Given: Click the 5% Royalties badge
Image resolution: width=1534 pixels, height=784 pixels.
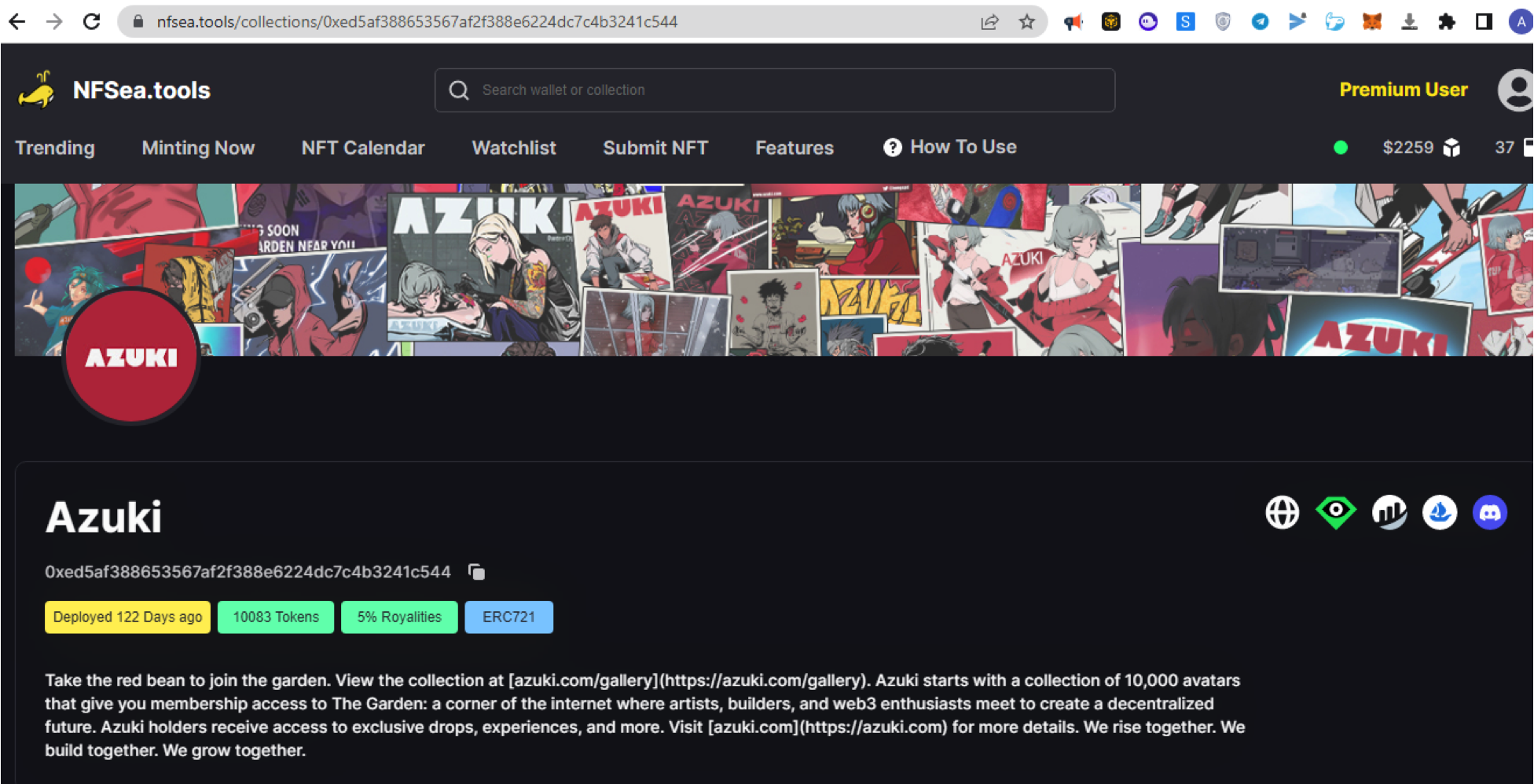Looking at the screenshot, I should pyautogui.click(x=399, y=617).
